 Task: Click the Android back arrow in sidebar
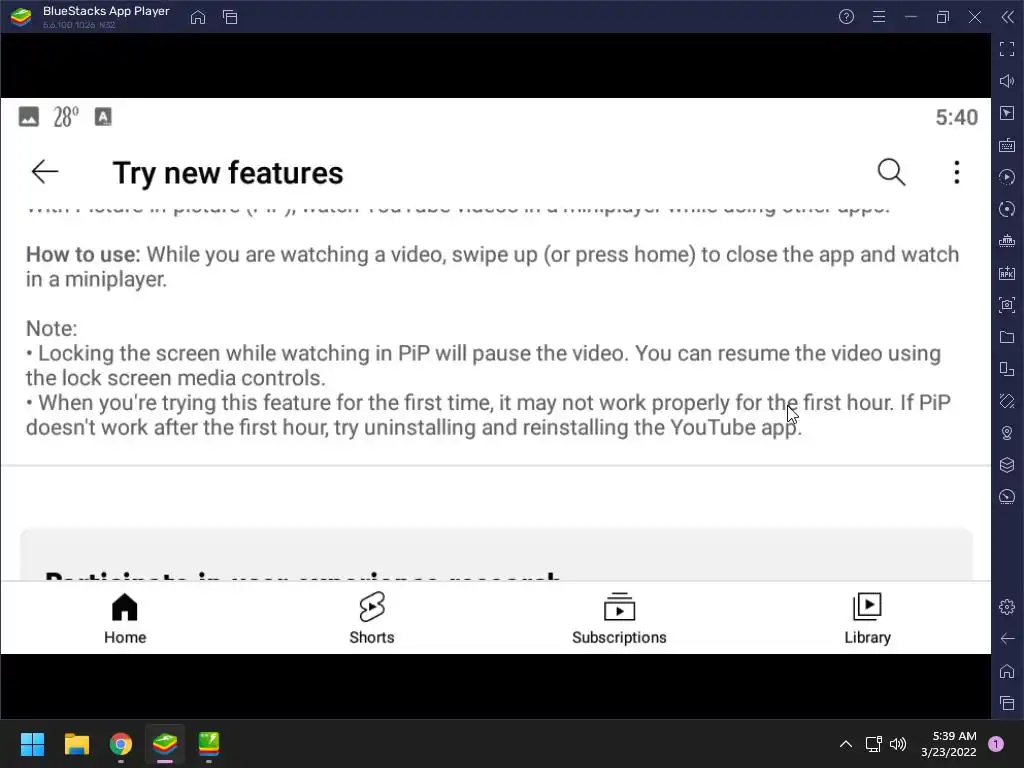tap(1007, 639)
